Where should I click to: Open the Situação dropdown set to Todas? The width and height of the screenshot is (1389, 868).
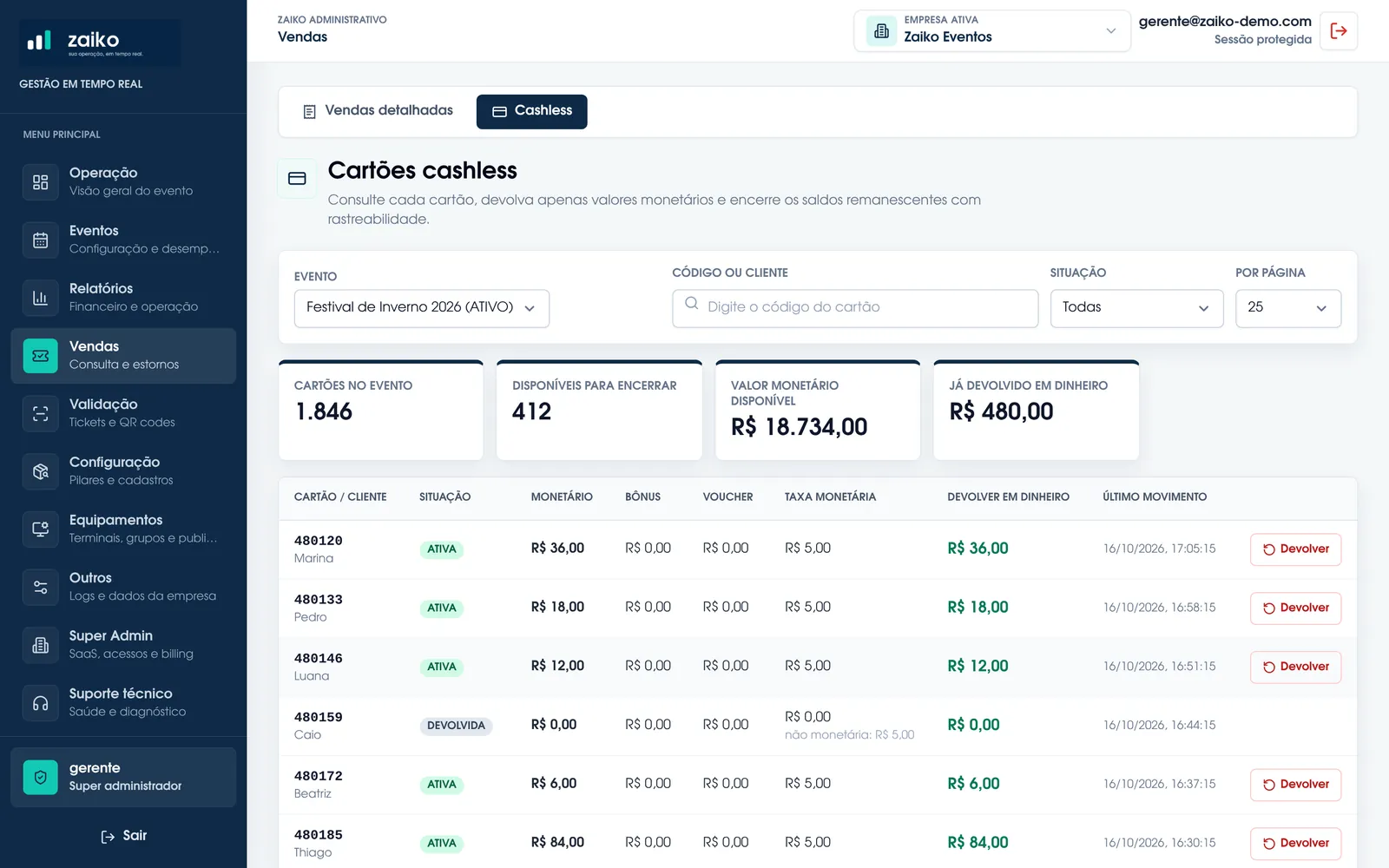pos(1136,308)
